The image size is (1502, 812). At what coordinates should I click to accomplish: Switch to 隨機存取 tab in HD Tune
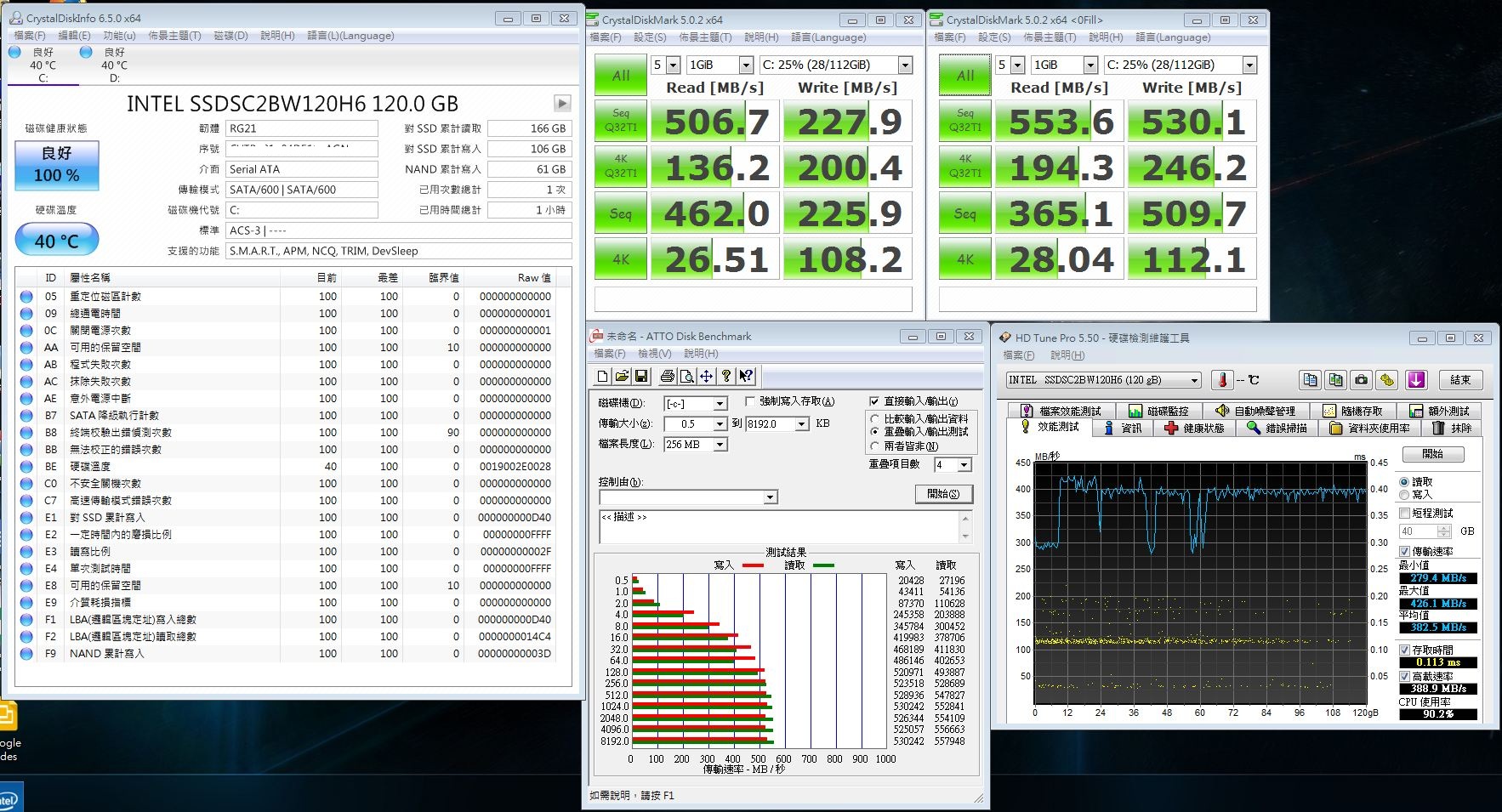(1353, 411)
